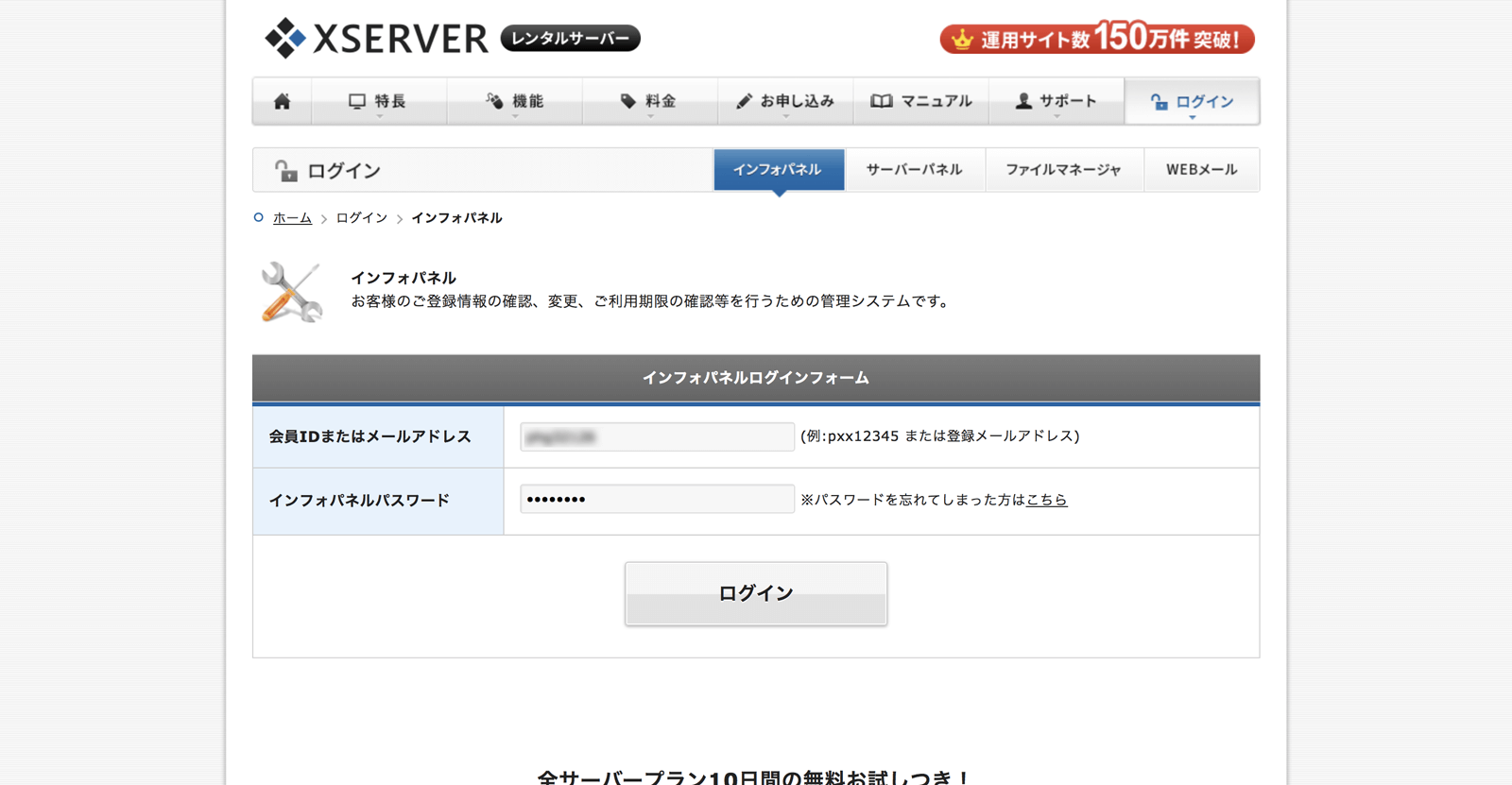Open the マニュアル manual page
The image size is (1512, 785).
tap(921, 101)
